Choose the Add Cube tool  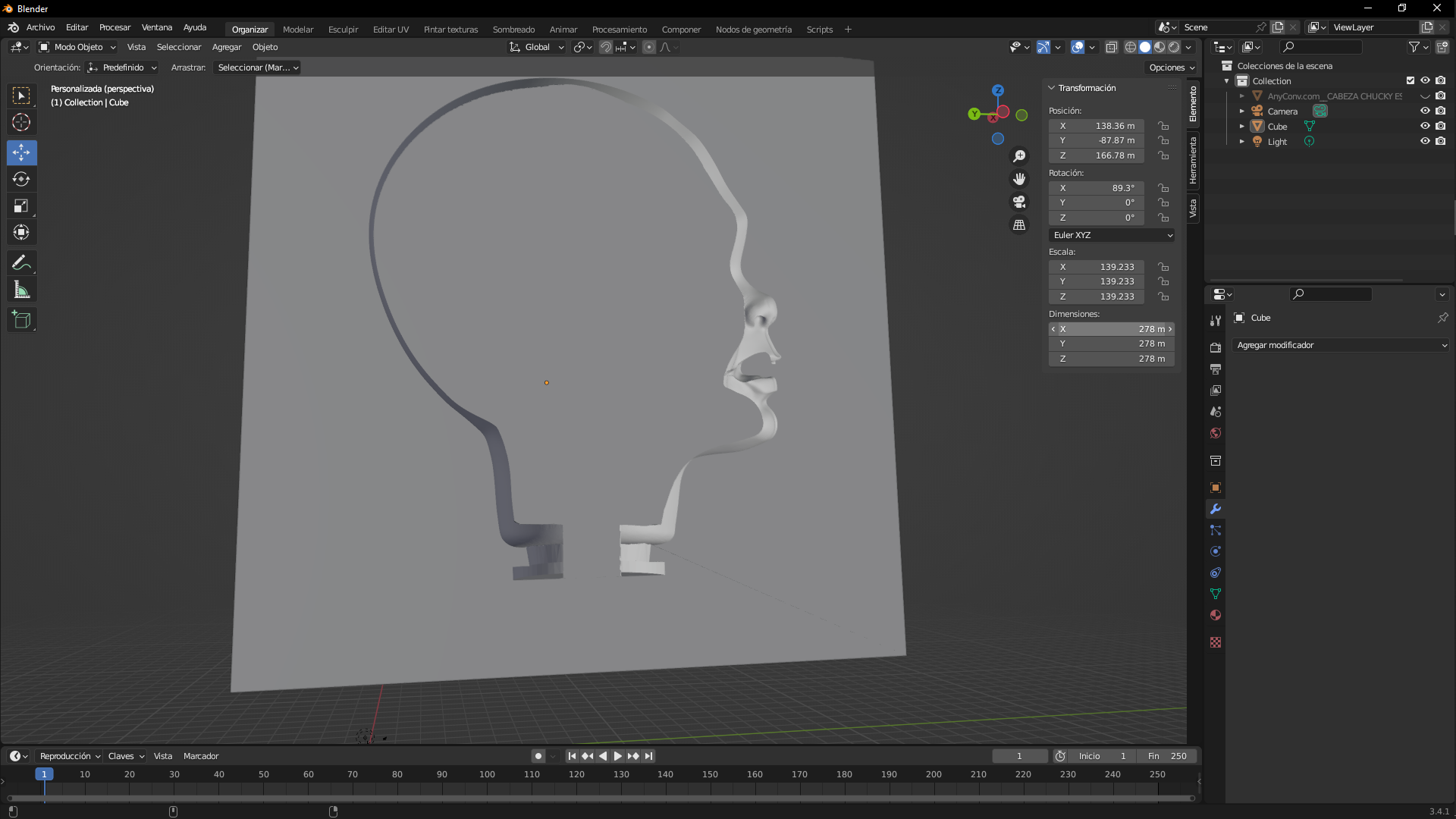coord(21,320)
